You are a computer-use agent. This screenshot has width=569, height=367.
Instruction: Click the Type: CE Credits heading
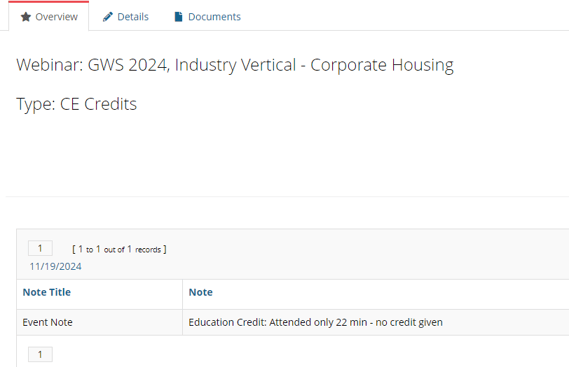pyautogui.click(x=77, y=104)
